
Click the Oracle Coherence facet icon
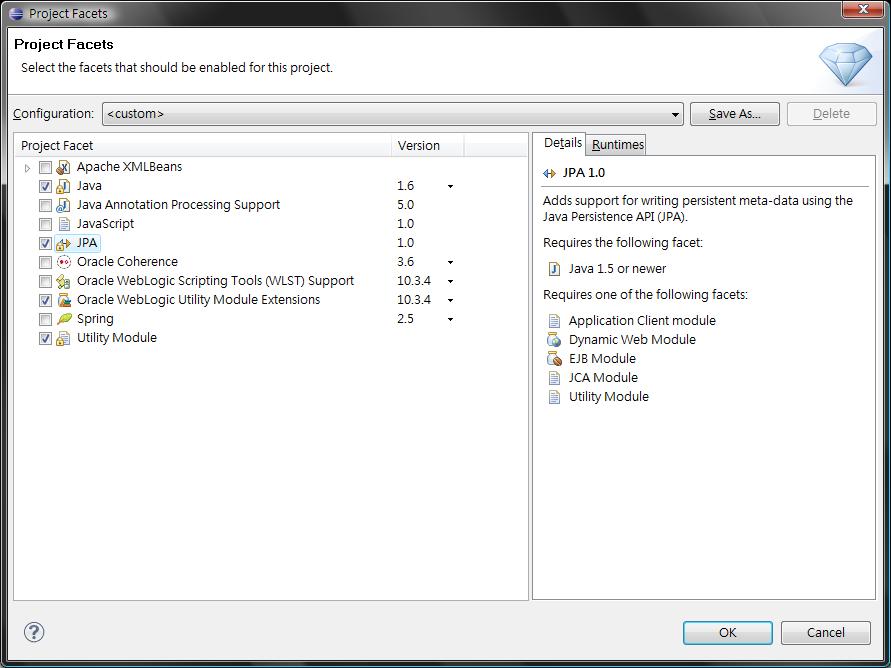64,262
